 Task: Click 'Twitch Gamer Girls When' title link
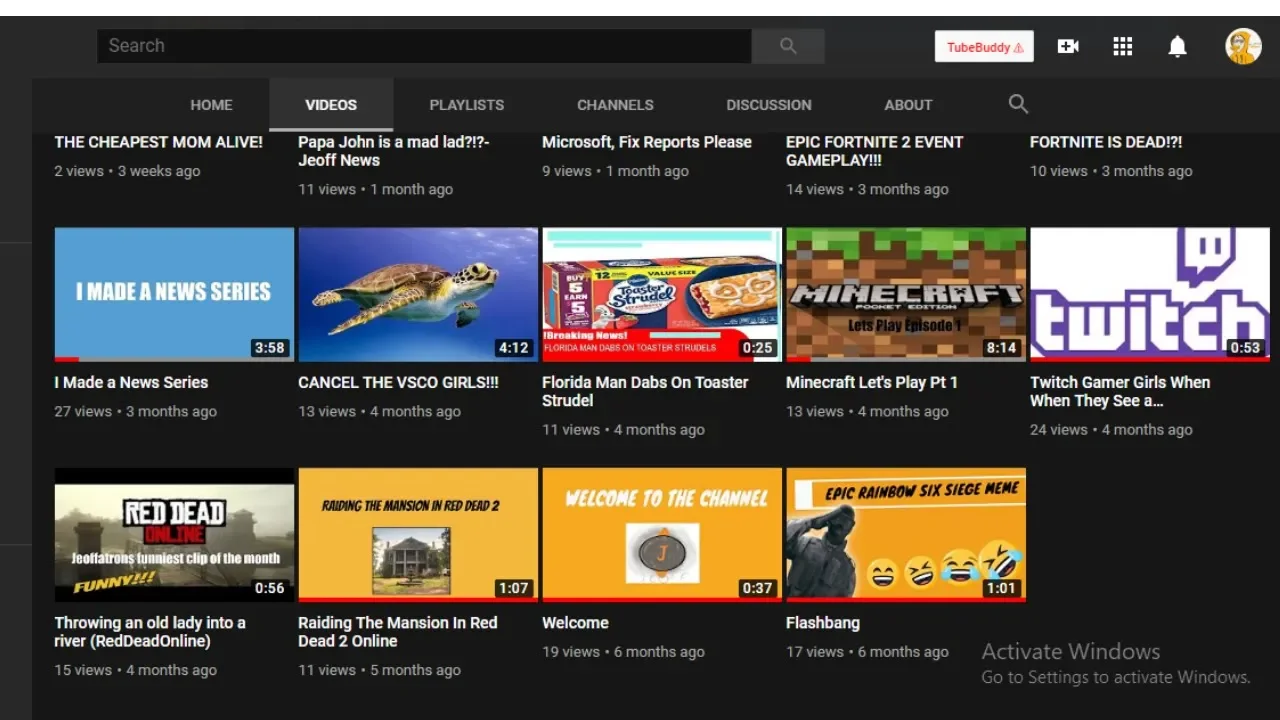(1120, 391)
